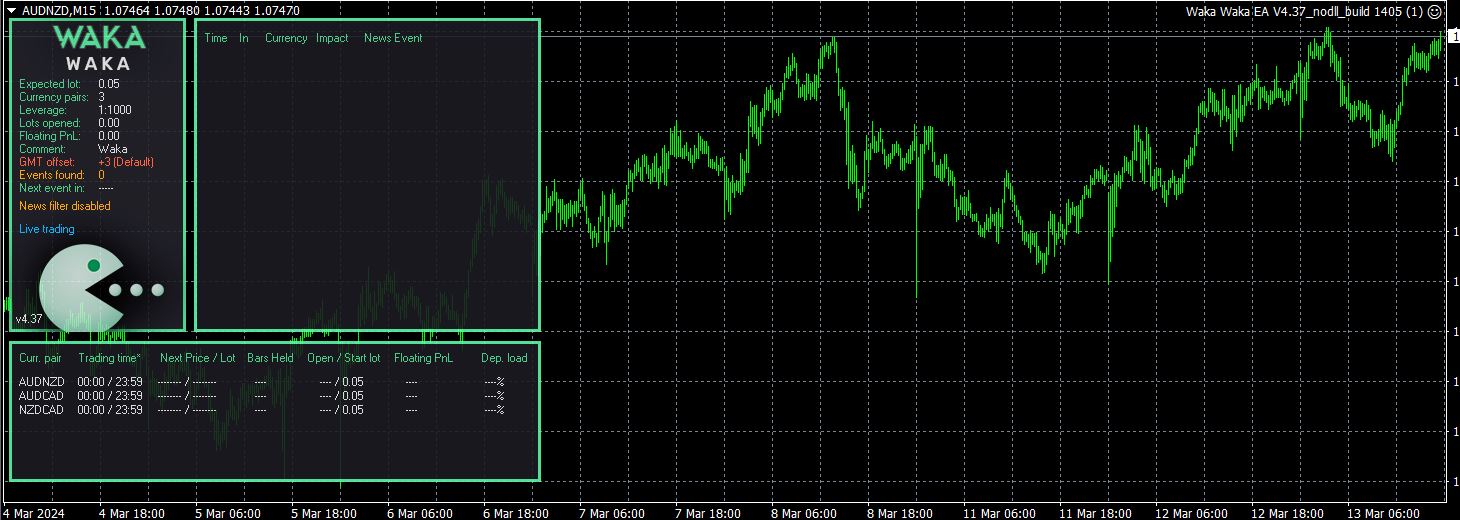This screenshot has height=520, width=1460.
Task: Click the Floating PnL column header
Action: [423, 358]
